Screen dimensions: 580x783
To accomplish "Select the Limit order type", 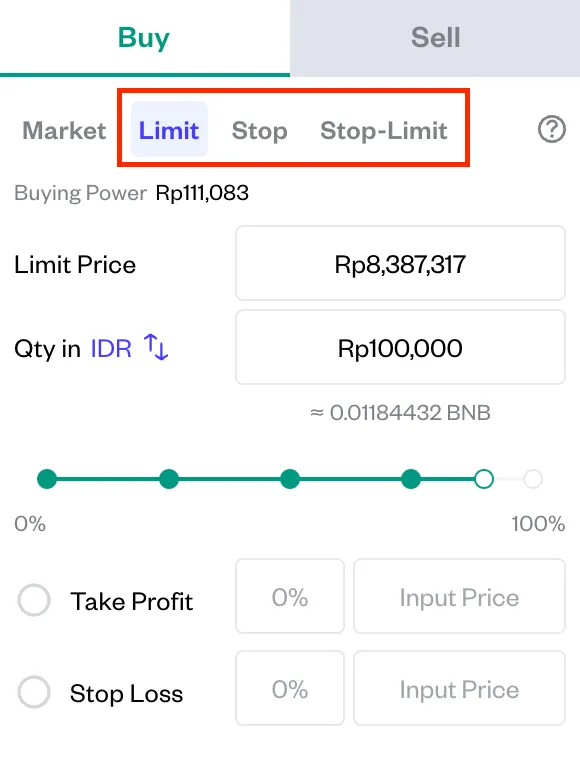I will point(169,130).
